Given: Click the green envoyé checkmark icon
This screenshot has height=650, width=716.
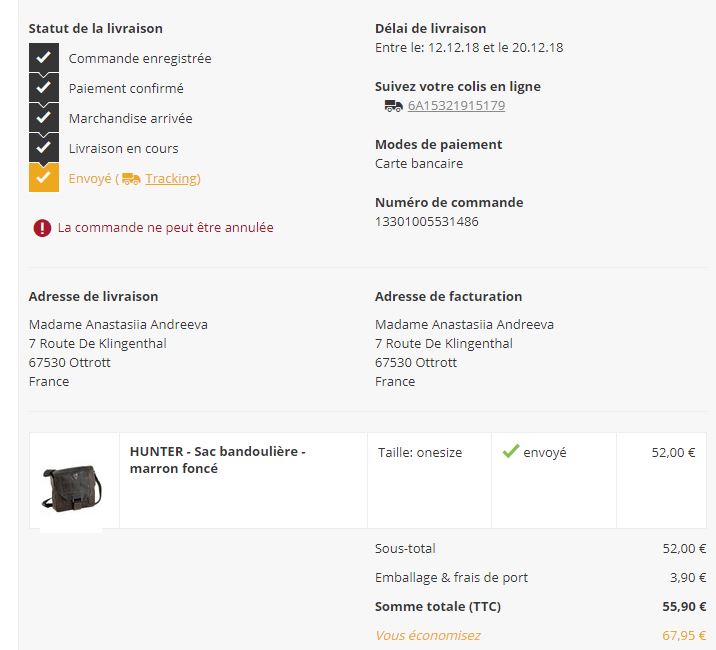Looking at the screenshot, I should tap(511, 451).
